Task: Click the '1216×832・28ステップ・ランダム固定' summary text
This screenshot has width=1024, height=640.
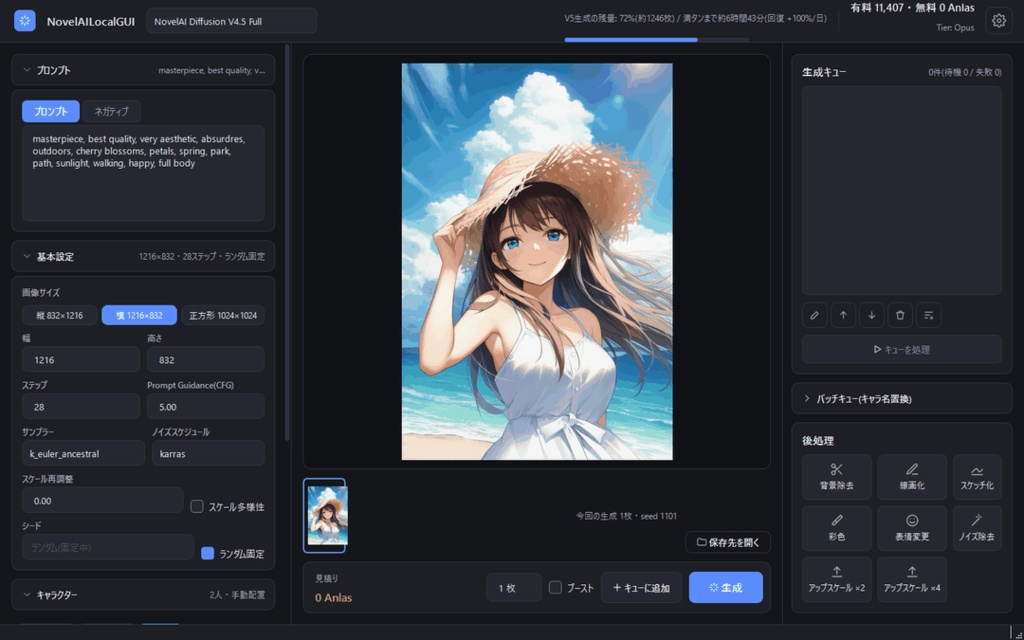Action: pos(202,257)
